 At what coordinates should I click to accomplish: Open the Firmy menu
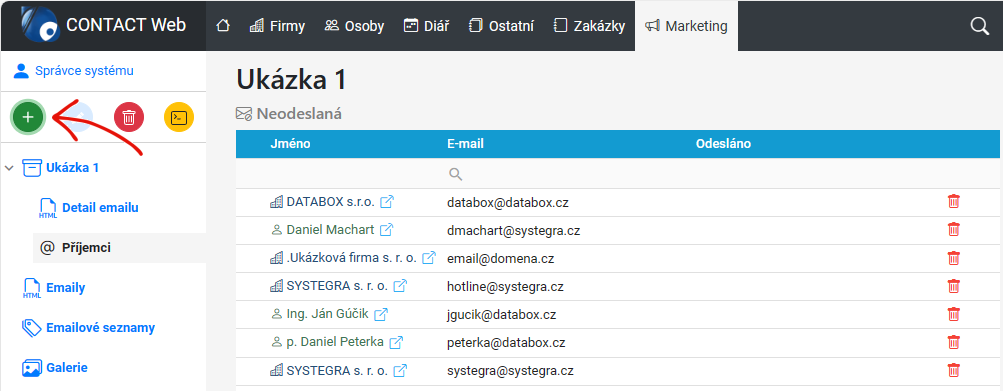pos(277,26)
